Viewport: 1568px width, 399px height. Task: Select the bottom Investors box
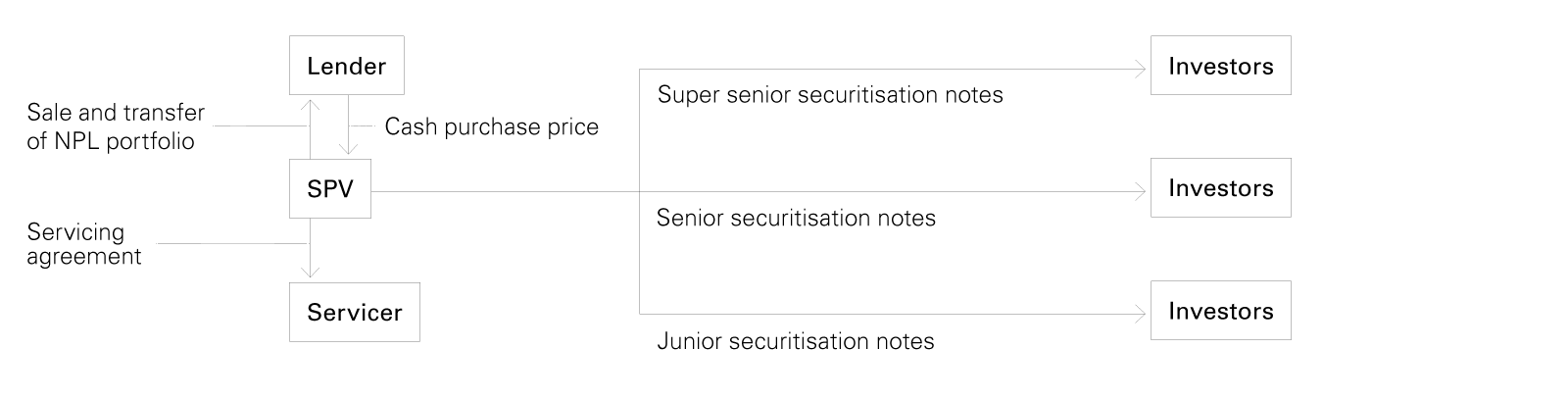[1220, 311]
